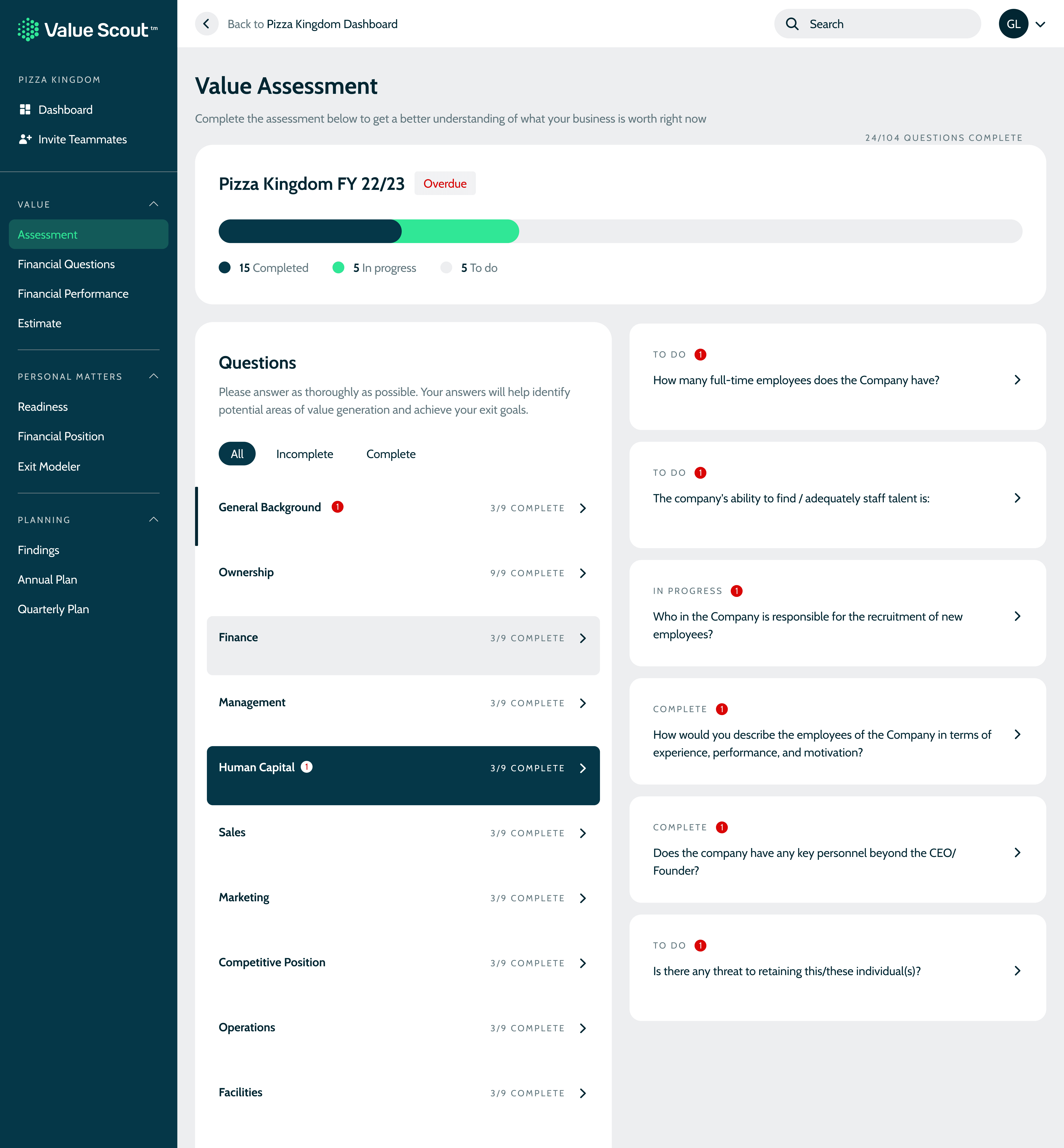Viewport: 1064px width, 1148px height.
Task: Collapse the Planning section
Action: coord(154,520)
